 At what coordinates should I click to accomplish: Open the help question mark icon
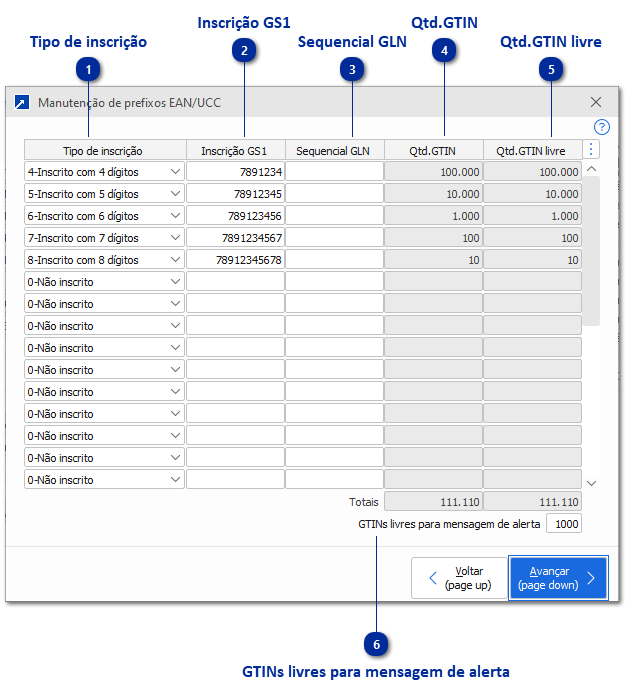[x=601, y=127]
